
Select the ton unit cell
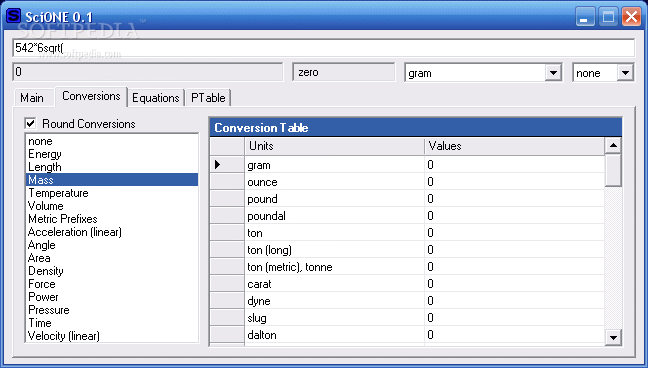(335, 233)
